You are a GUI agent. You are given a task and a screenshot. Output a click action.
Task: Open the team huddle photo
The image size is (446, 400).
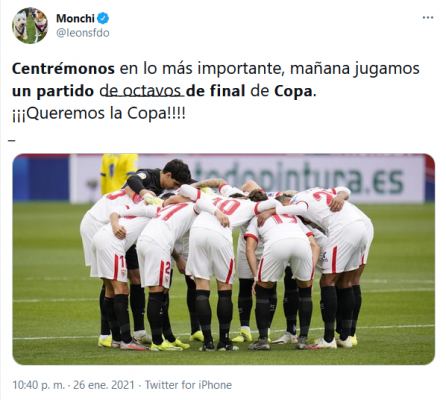224,259
